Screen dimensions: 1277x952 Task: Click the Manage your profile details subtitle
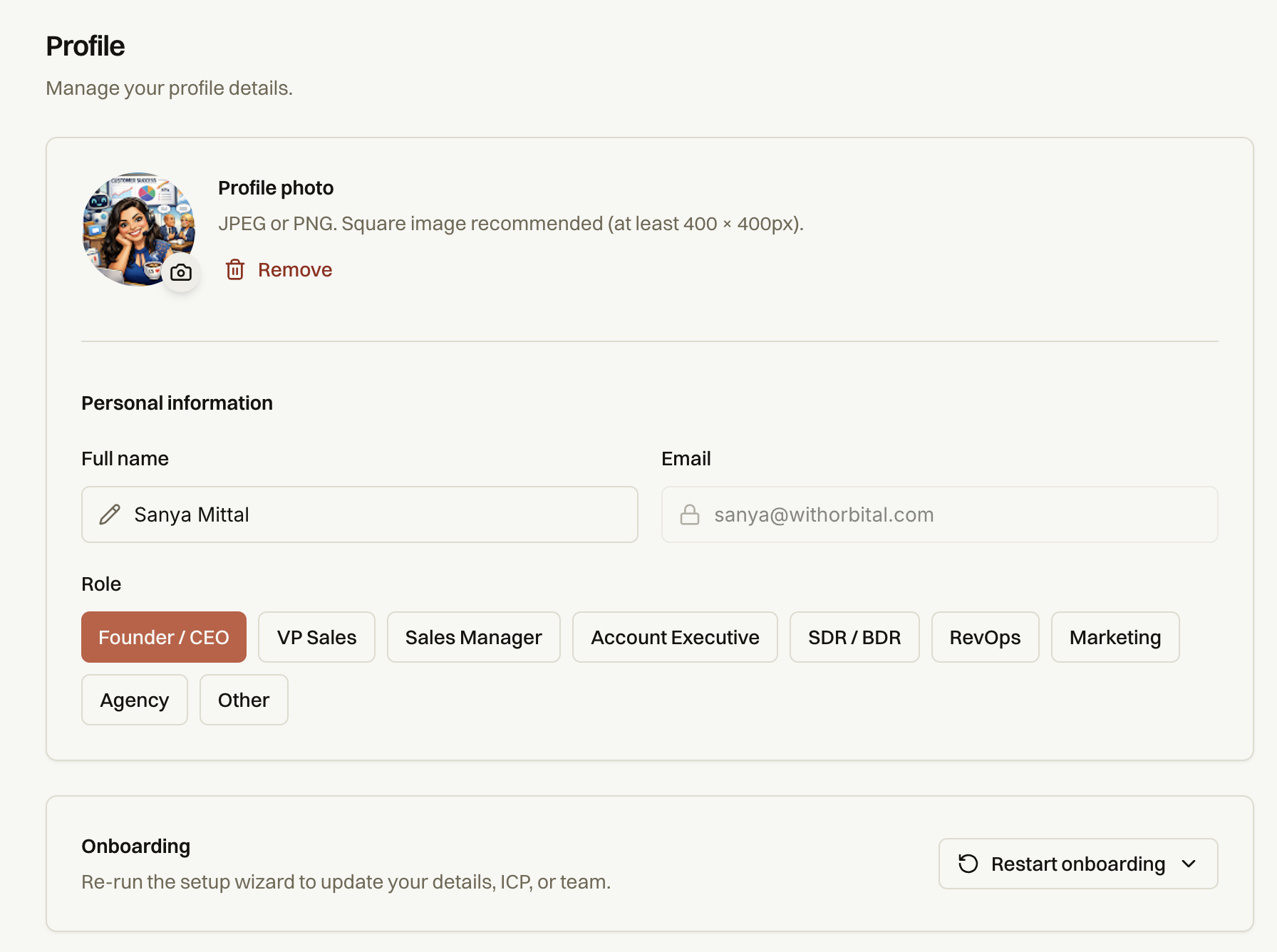click(x=170, y=88)
